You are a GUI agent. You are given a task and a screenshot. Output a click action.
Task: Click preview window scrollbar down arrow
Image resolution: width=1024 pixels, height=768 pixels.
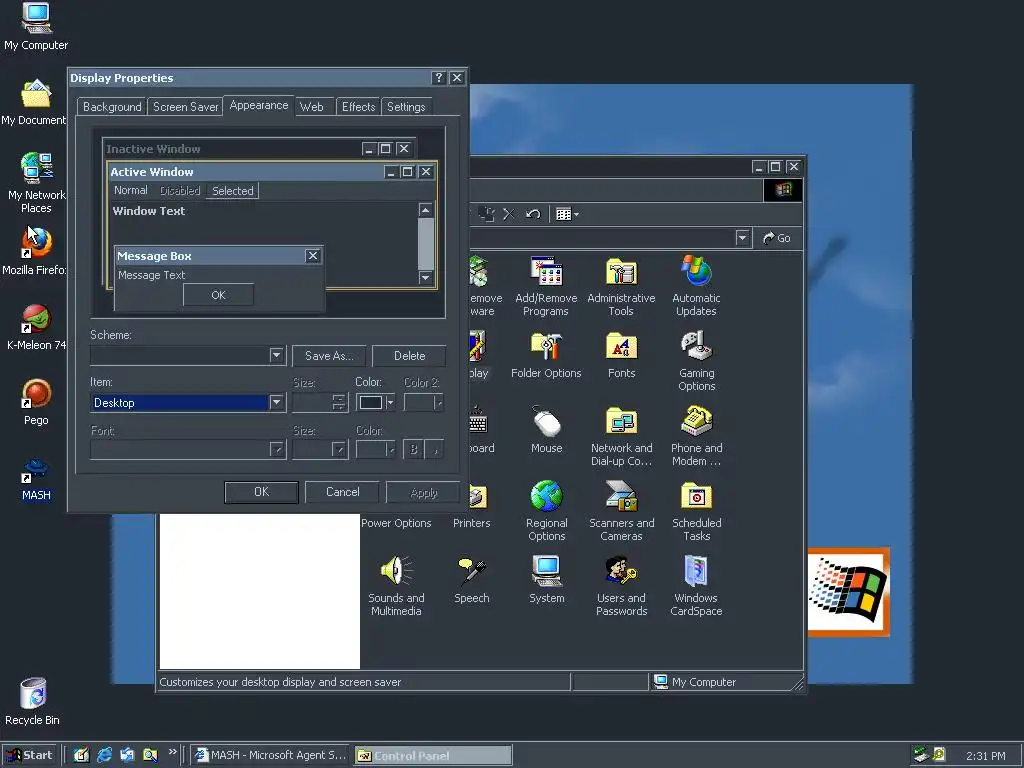[x=425, y=278]
